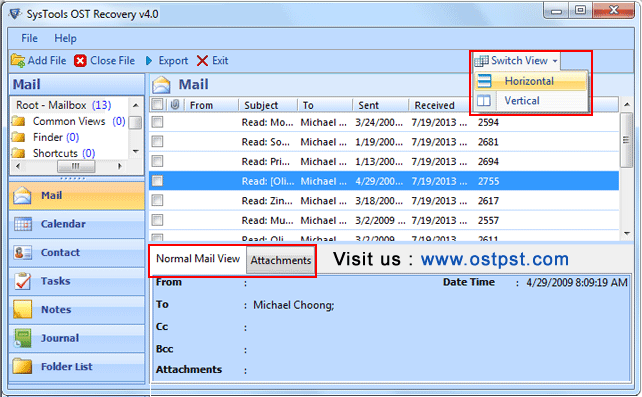Click the Mail envelope icon in sidebar
The image size is (642, 397).
(x=22, y=195)
